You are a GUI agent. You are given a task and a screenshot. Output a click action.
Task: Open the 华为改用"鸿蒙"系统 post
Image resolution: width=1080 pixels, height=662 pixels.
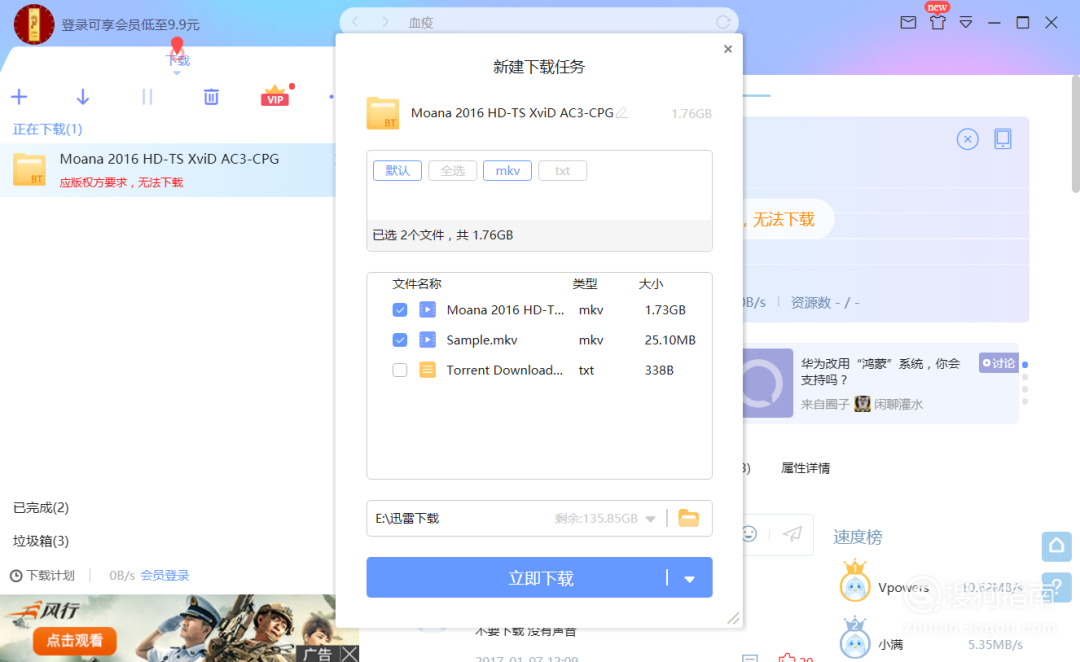click(880, 371)
